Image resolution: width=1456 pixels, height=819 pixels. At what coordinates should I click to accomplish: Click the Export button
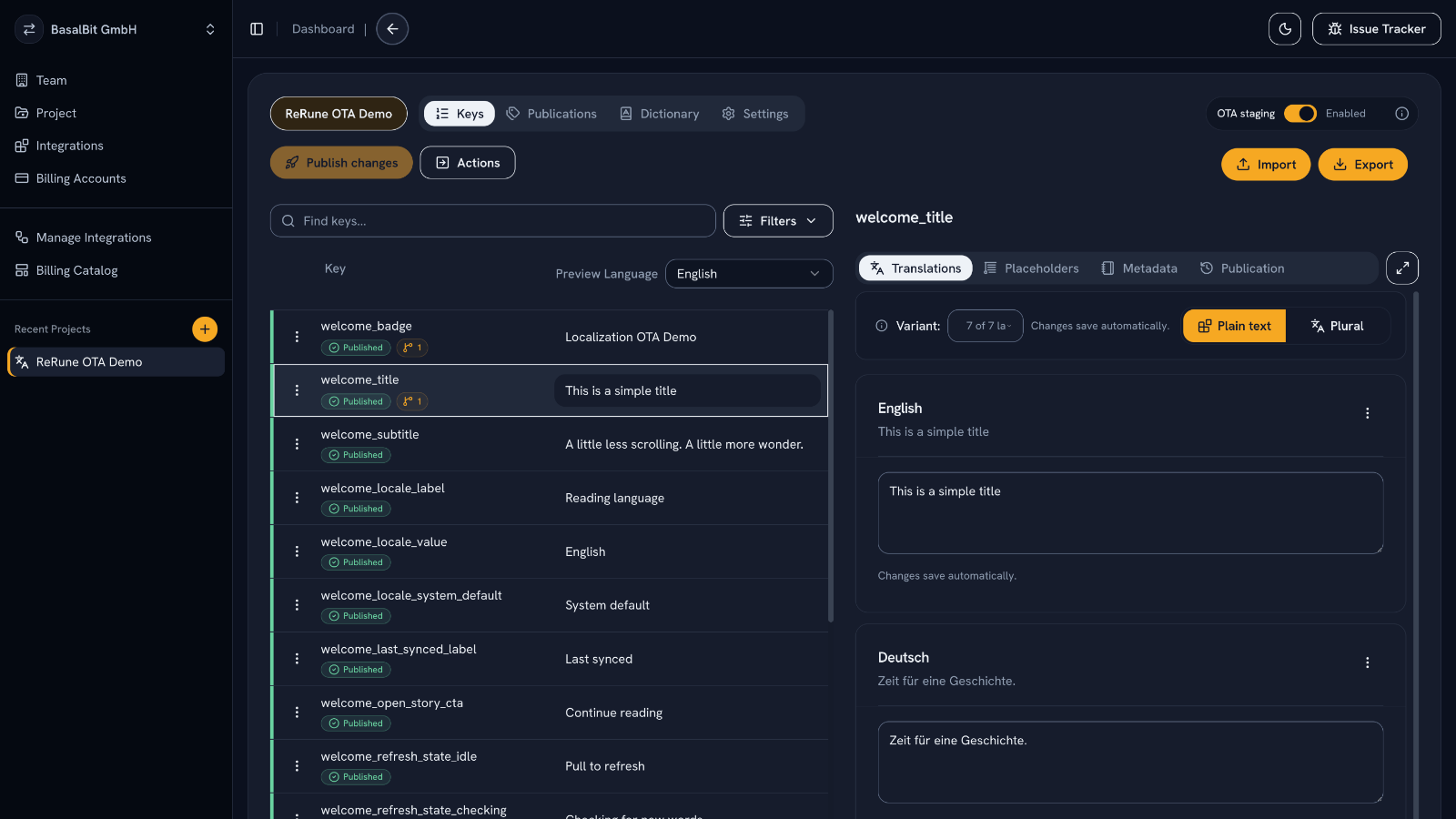pyautogui.click(x=1362, y=165)
